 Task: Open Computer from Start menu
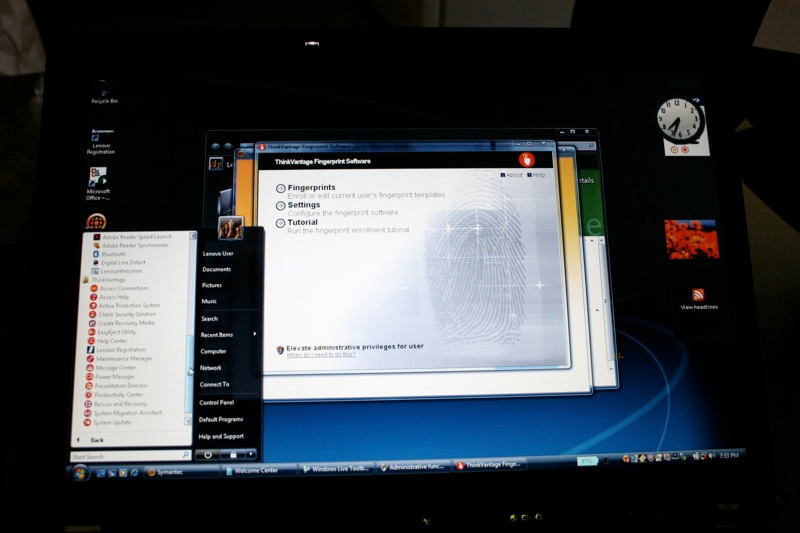pos(213,351)
